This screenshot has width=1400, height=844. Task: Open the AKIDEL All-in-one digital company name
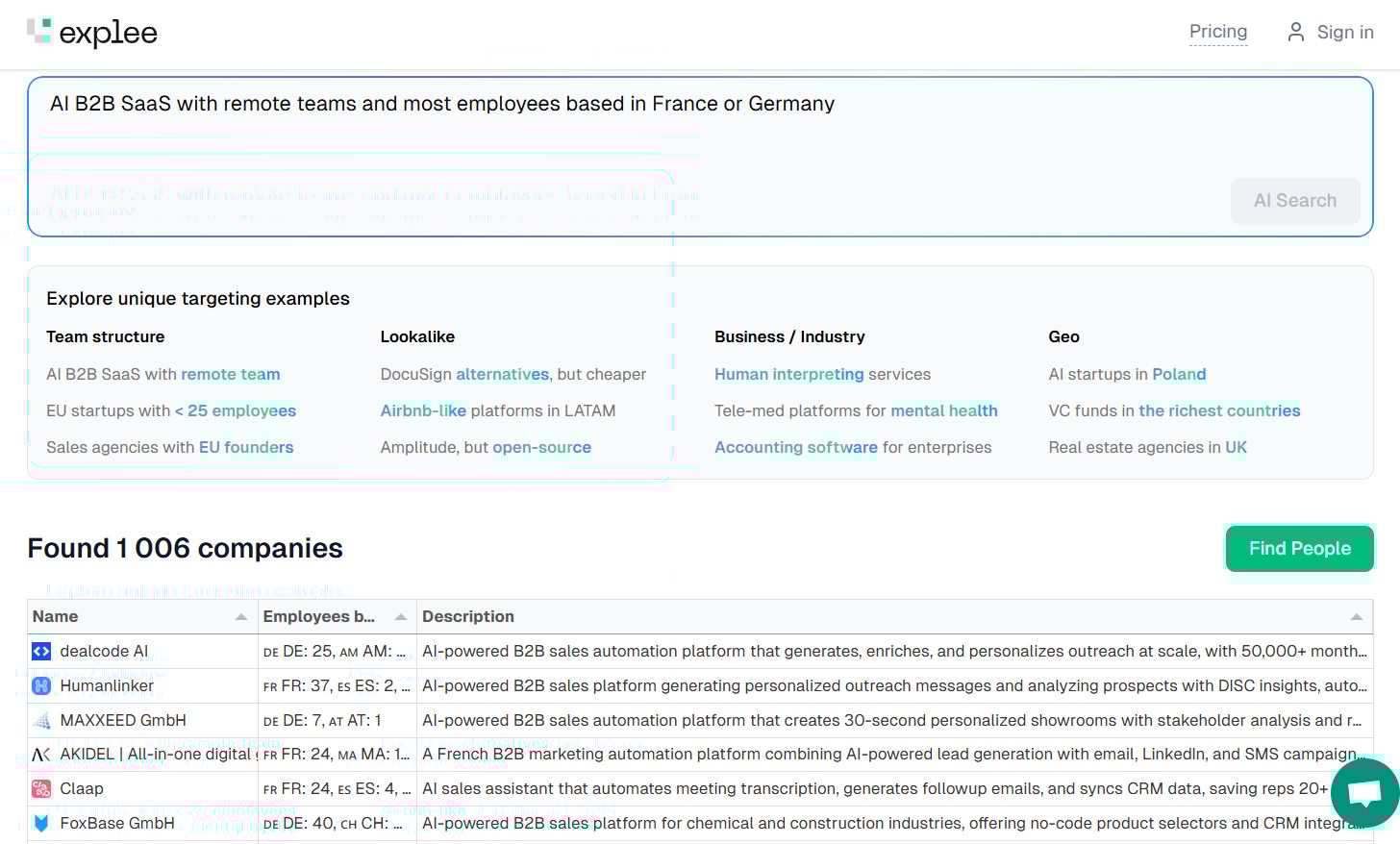(159, 755)
